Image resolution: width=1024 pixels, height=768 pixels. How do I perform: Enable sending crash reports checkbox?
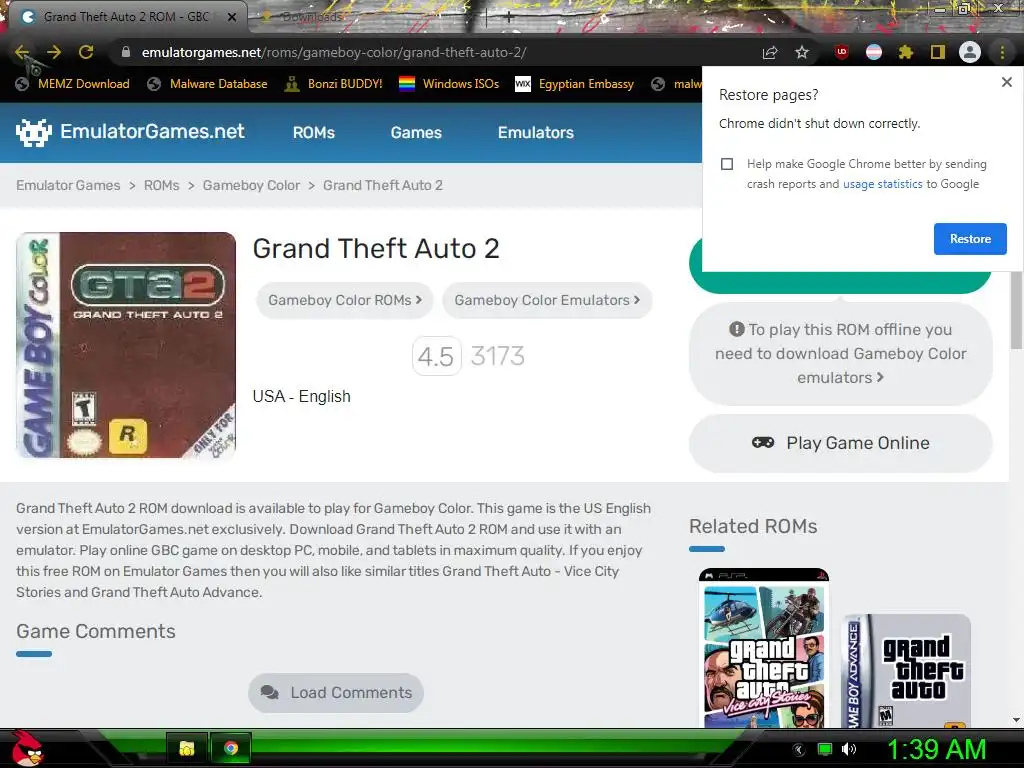pos(727,164)
